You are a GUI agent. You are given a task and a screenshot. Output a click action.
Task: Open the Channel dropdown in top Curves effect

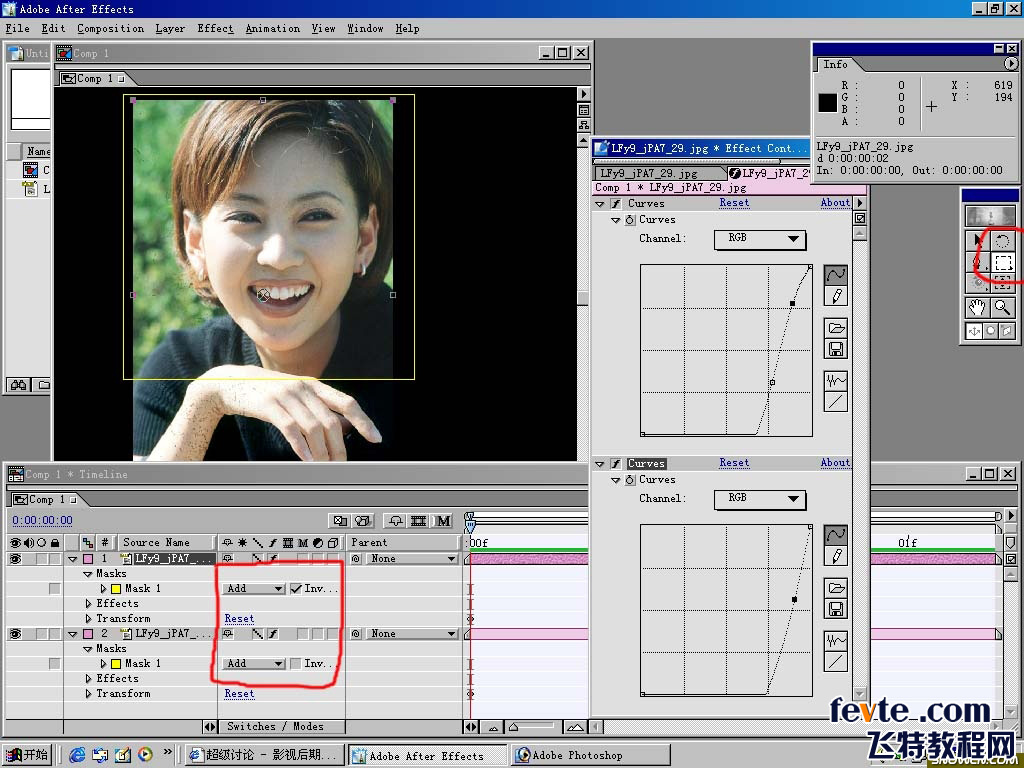(x=760, y=239)
